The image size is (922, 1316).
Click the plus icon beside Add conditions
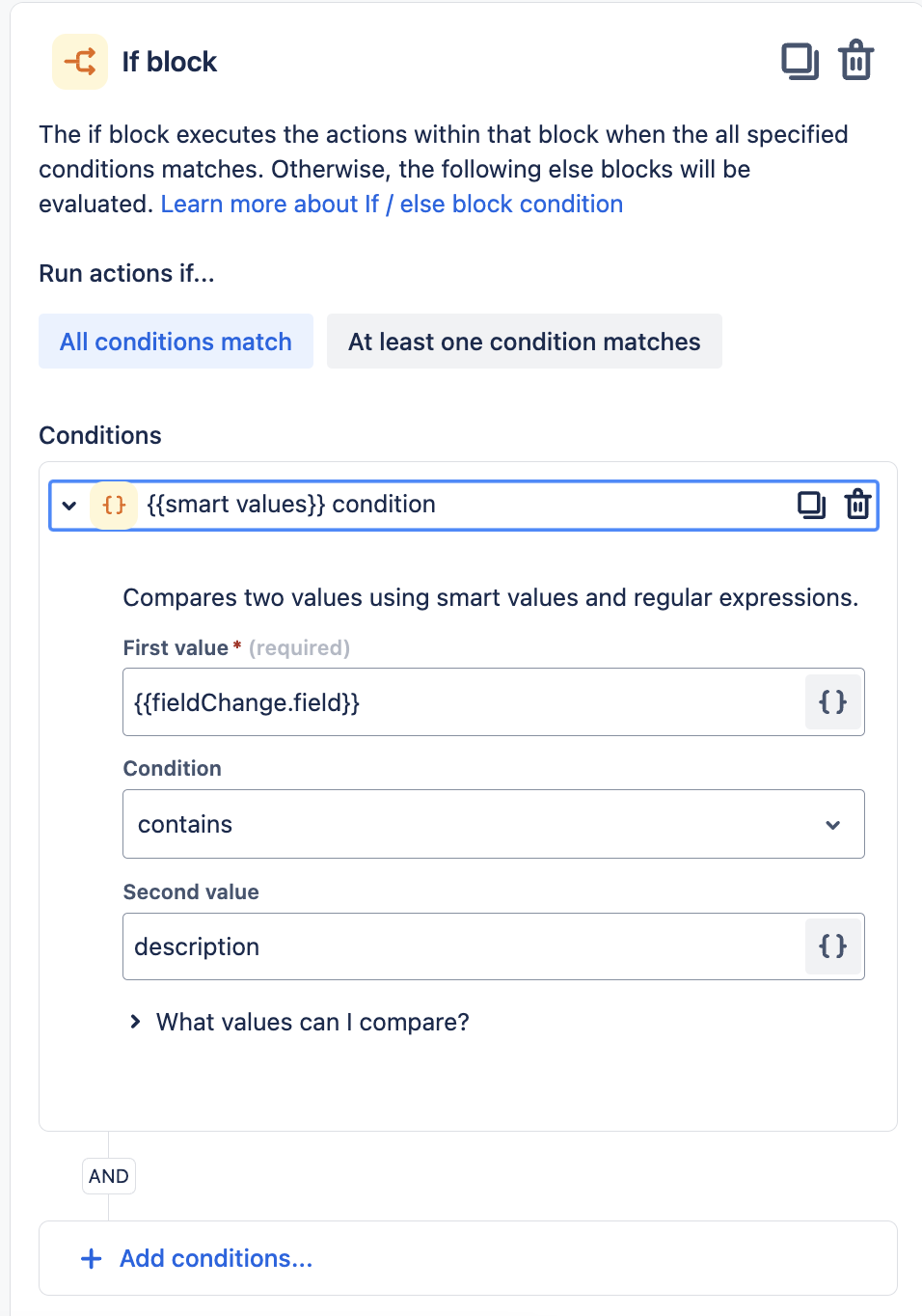click(x=92, y=1258)
